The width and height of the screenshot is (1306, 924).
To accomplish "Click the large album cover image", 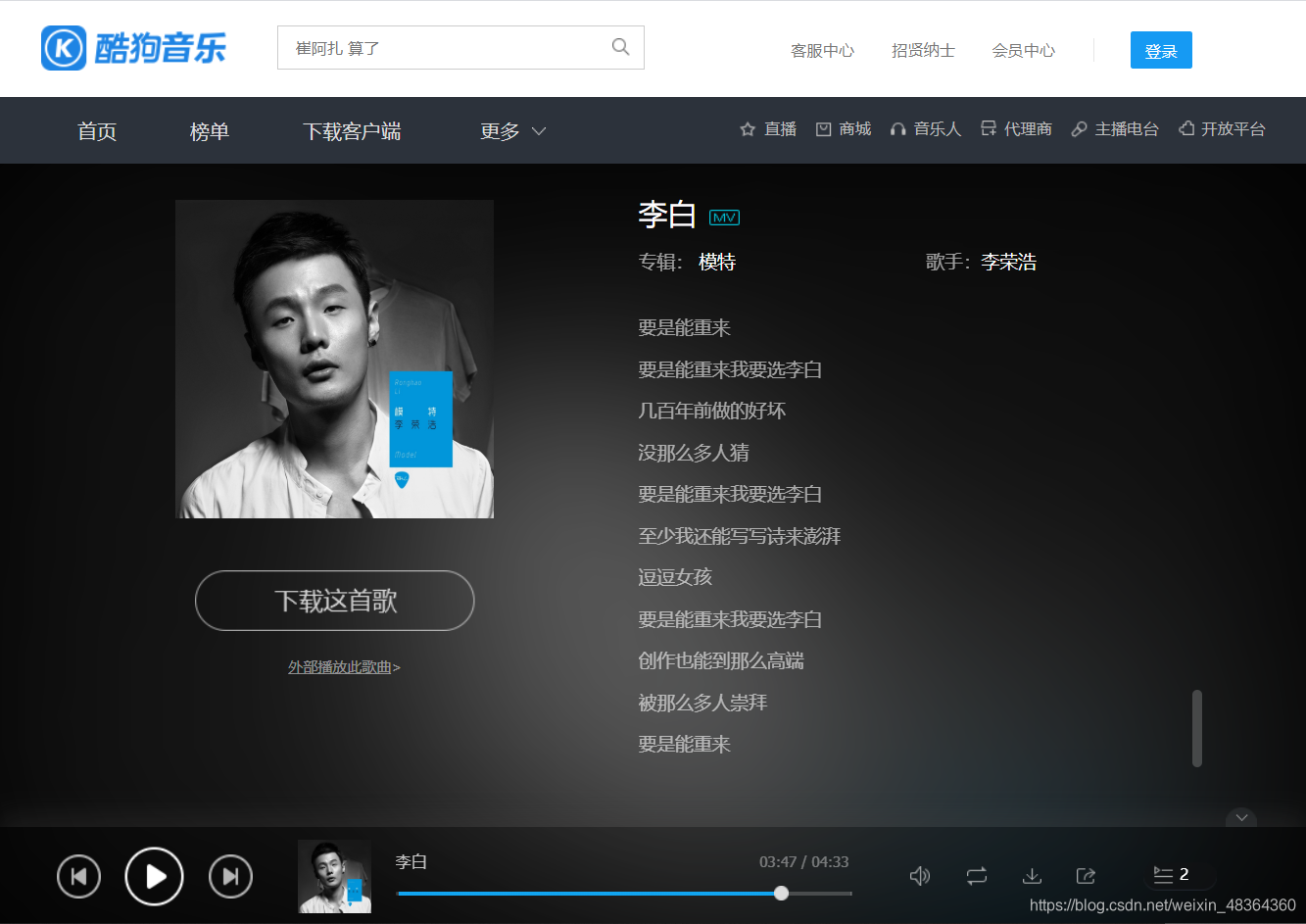I will [x=334, y=359].
